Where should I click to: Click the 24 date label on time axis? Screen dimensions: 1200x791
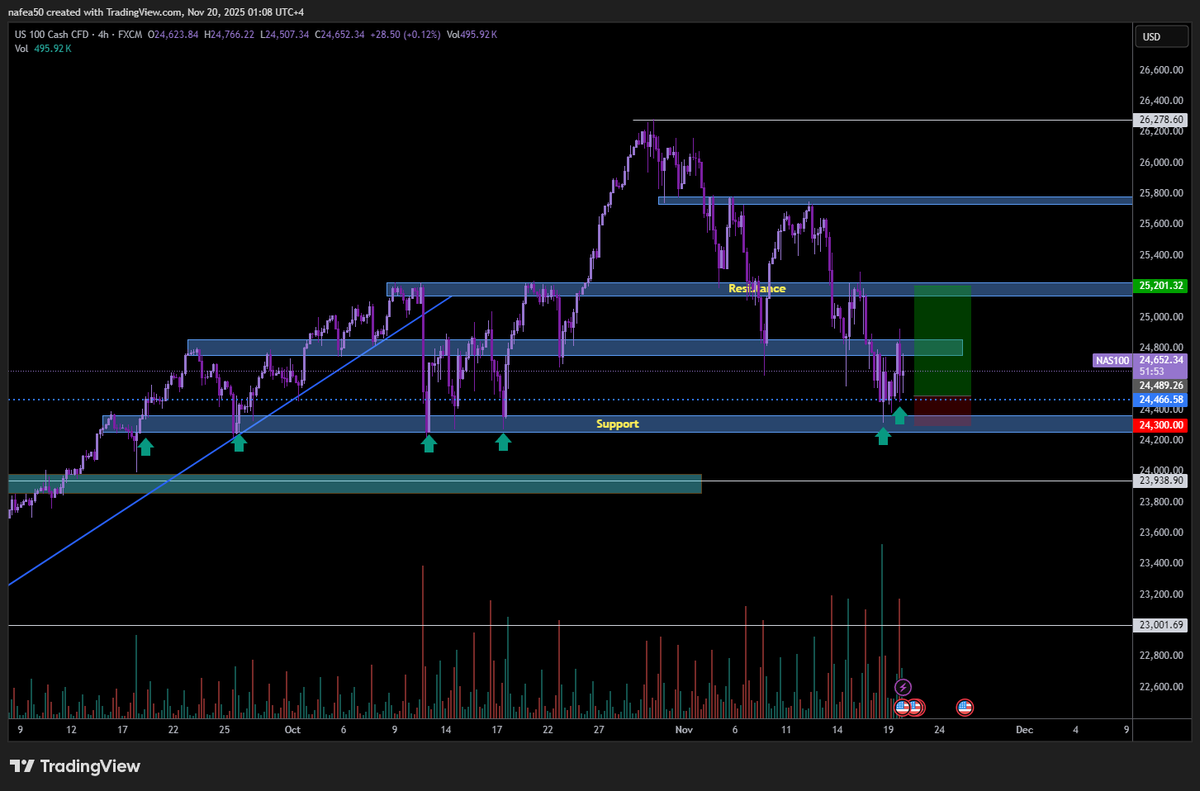pos(939,730)
